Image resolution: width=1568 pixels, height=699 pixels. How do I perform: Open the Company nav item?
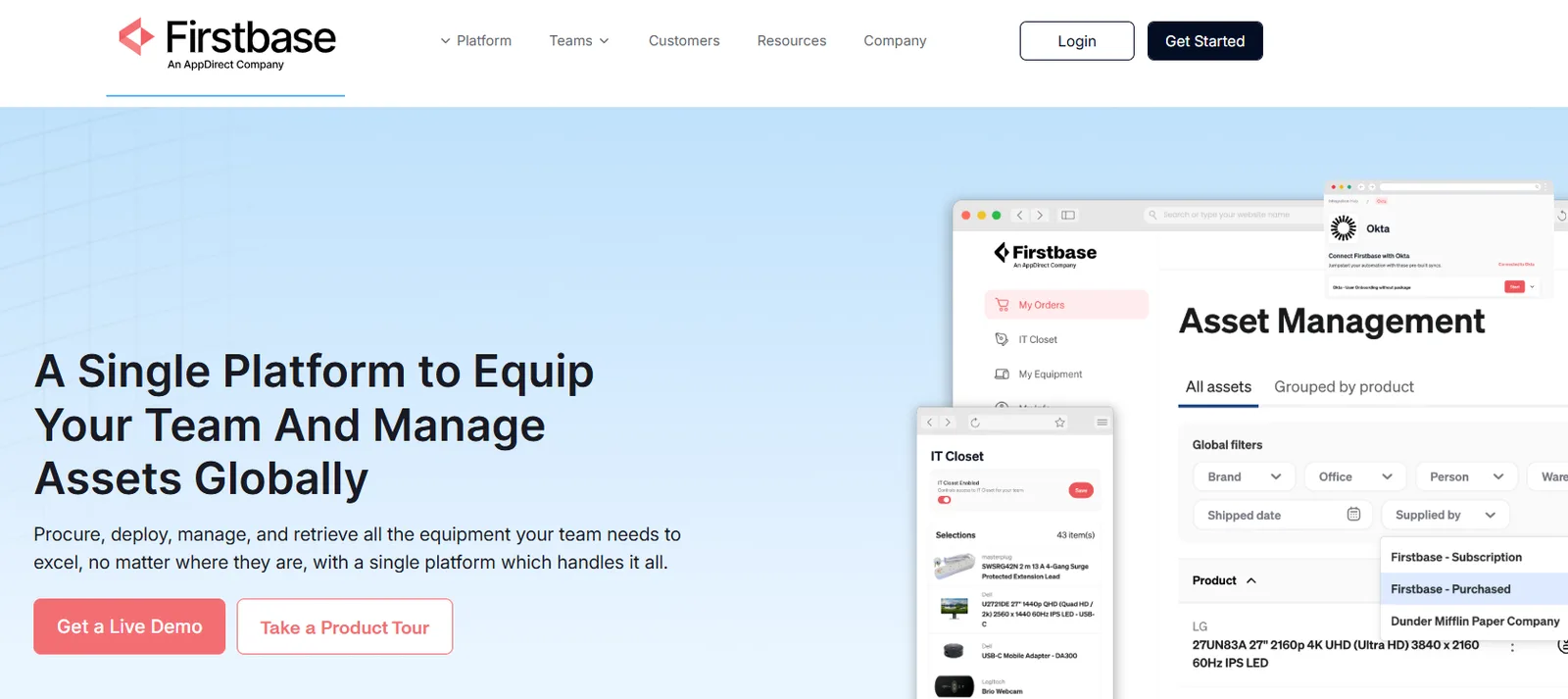[895, 40]
